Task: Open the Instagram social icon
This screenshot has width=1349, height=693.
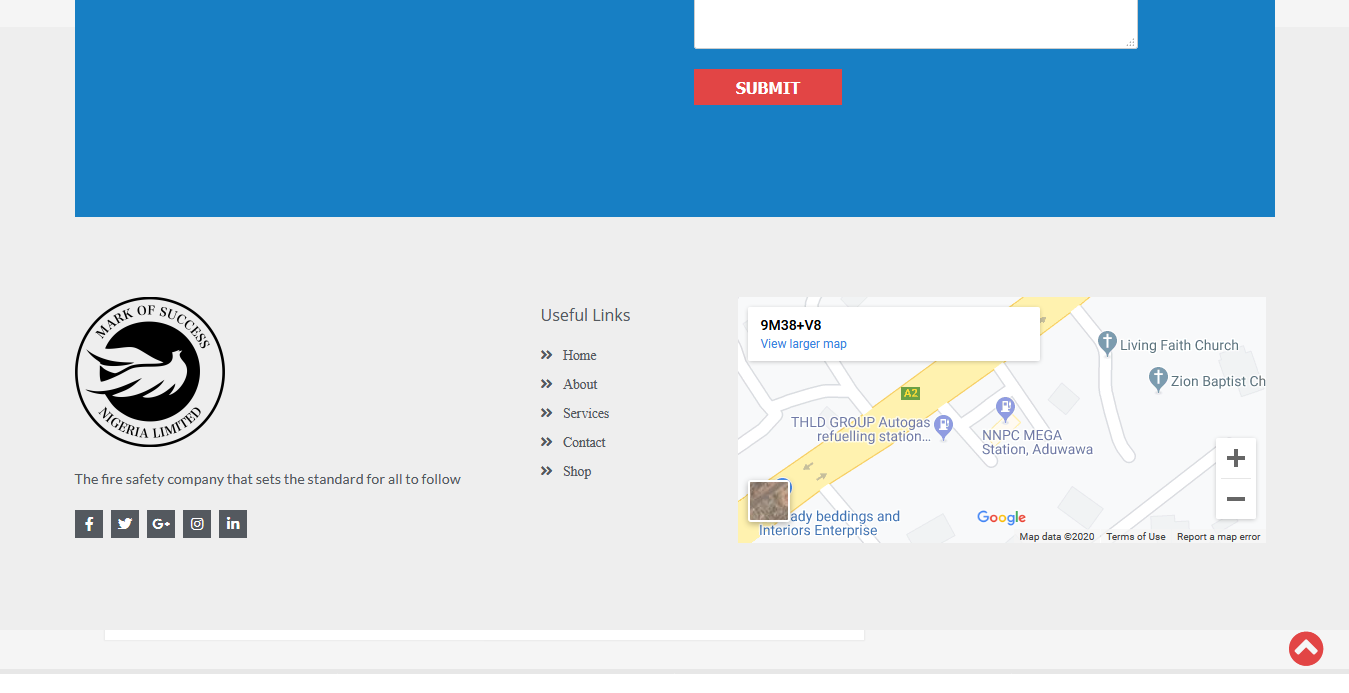Action: (196, 523)
